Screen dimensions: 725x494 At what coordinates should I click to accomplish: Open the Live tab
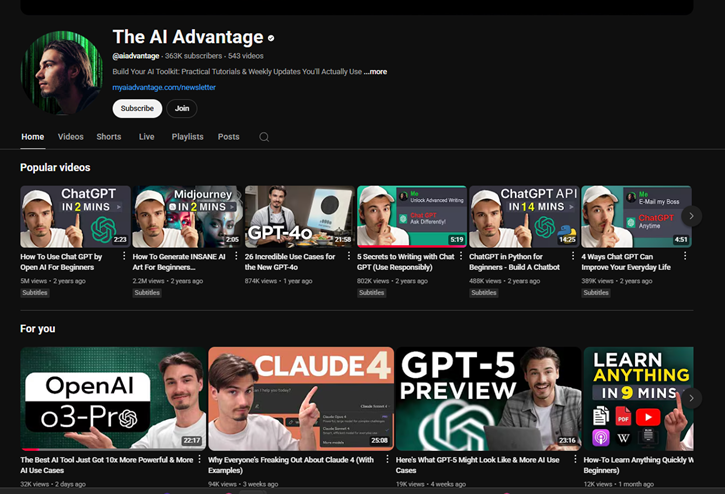(147, 137)
